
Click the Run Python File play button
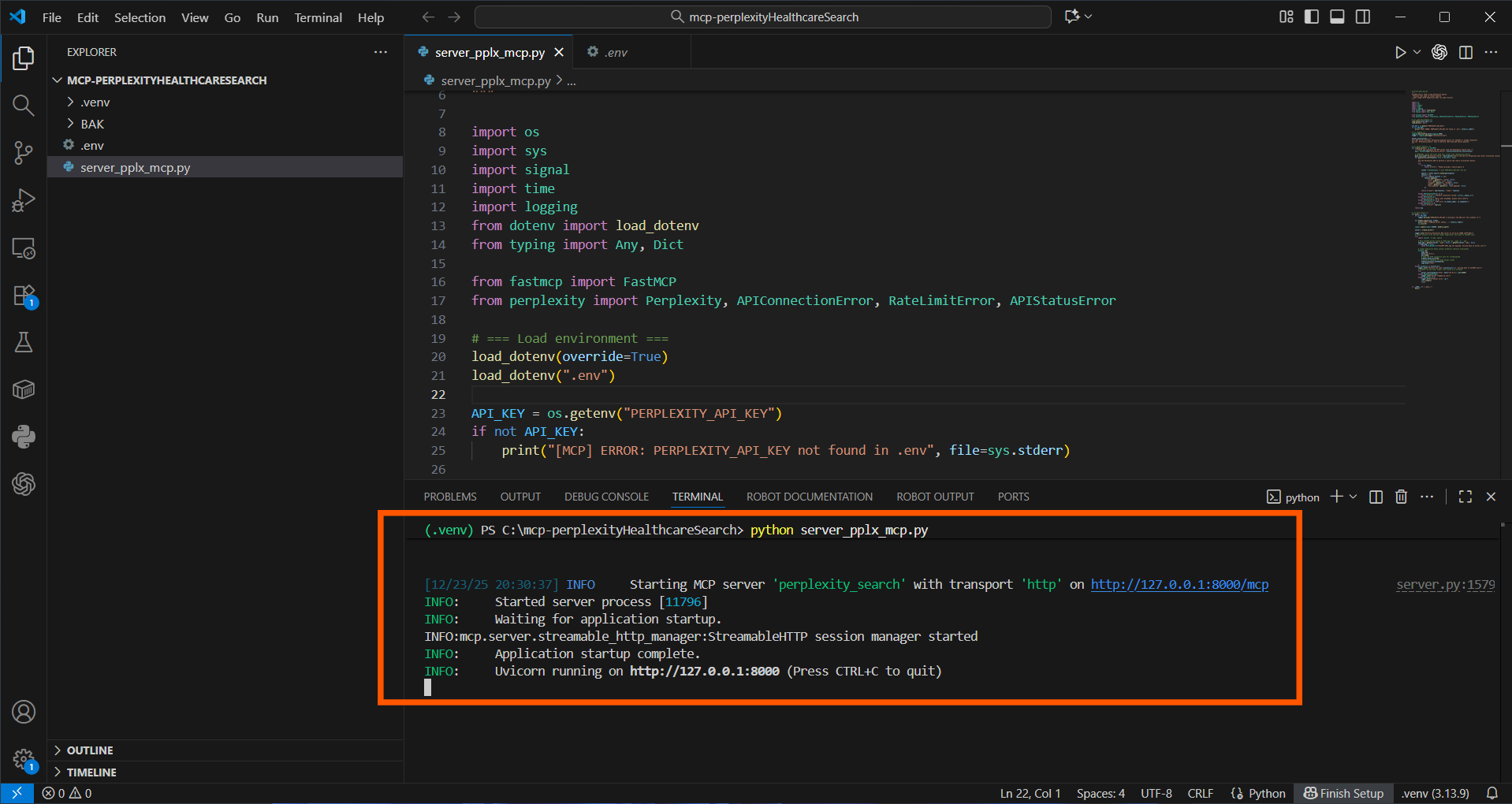(1400, 53)
